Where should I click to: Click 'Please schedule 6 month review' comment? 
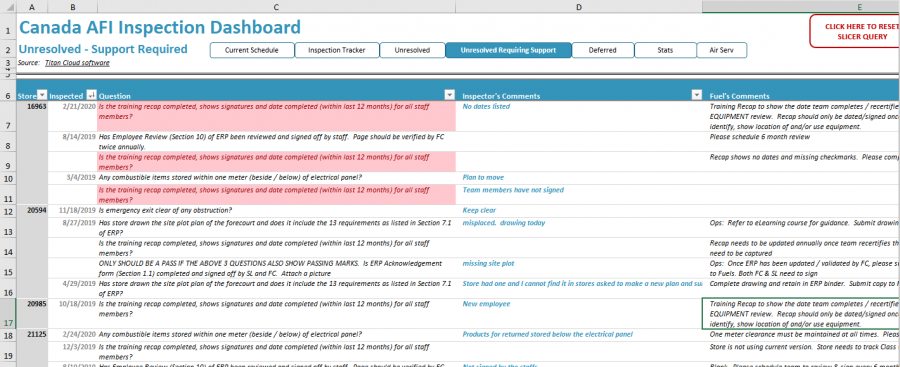(x=759, y=137)
